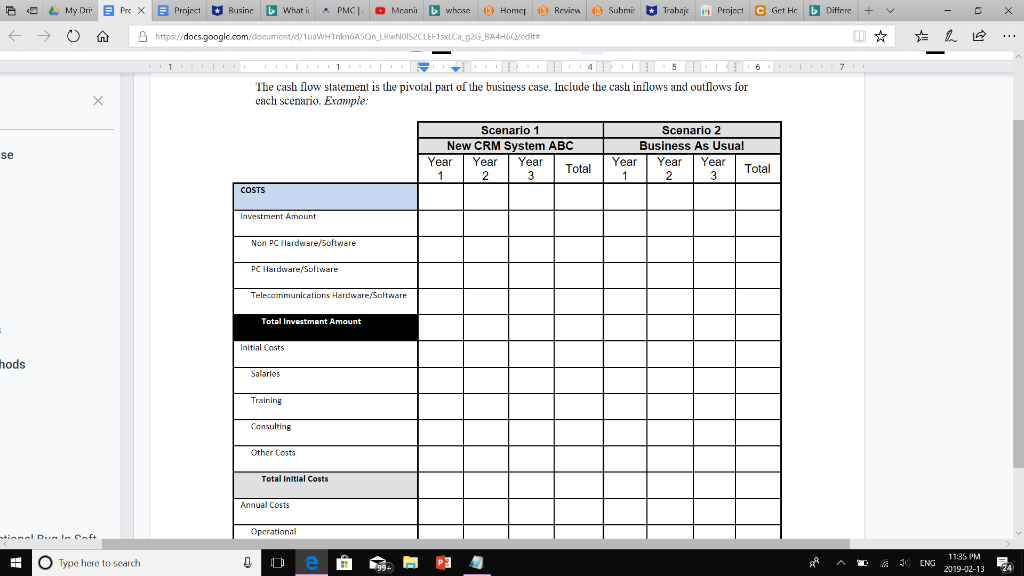Open File Explorer from the taskbar
The width and height of the screenshot is (1024, 576).
click(x=410, y=562)
